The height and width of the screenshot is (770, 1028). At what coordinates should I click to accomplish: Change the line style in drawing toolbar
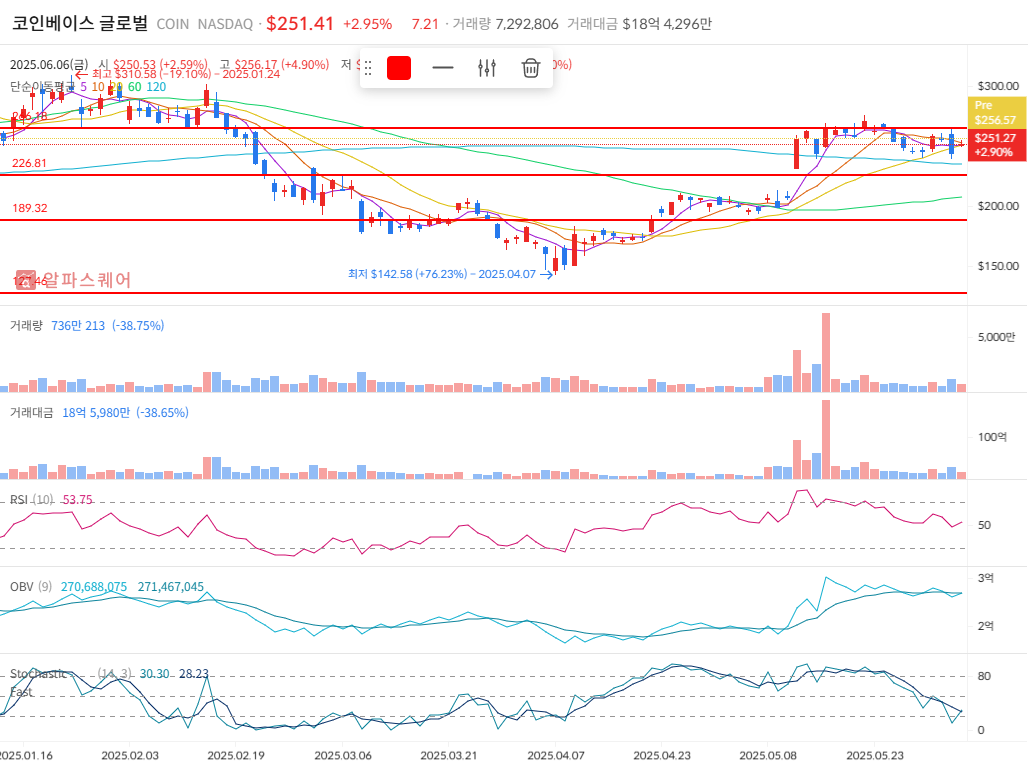tap(443, 68)
